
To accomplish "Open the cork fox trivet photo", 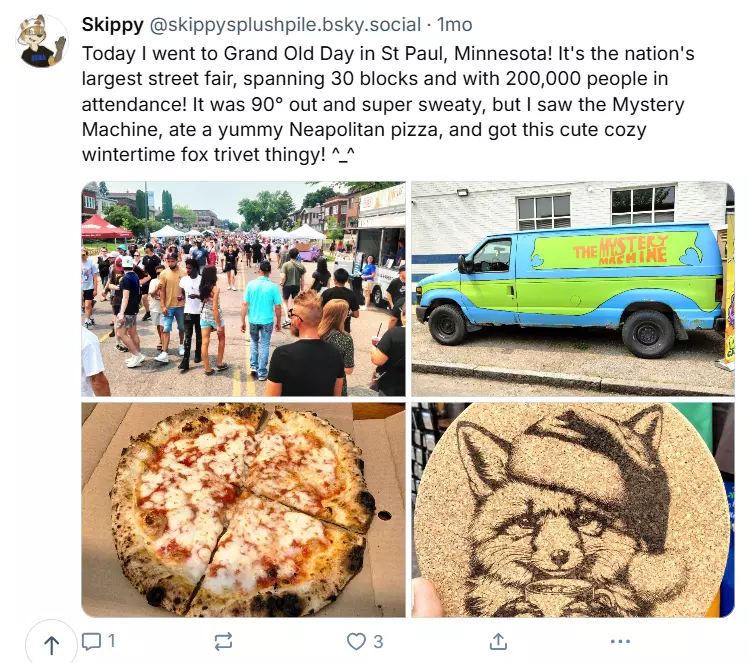I will click(573, 510).
